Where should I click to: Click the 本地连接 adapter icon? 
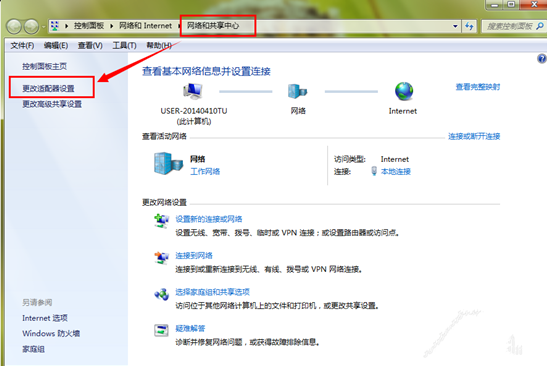374,171
